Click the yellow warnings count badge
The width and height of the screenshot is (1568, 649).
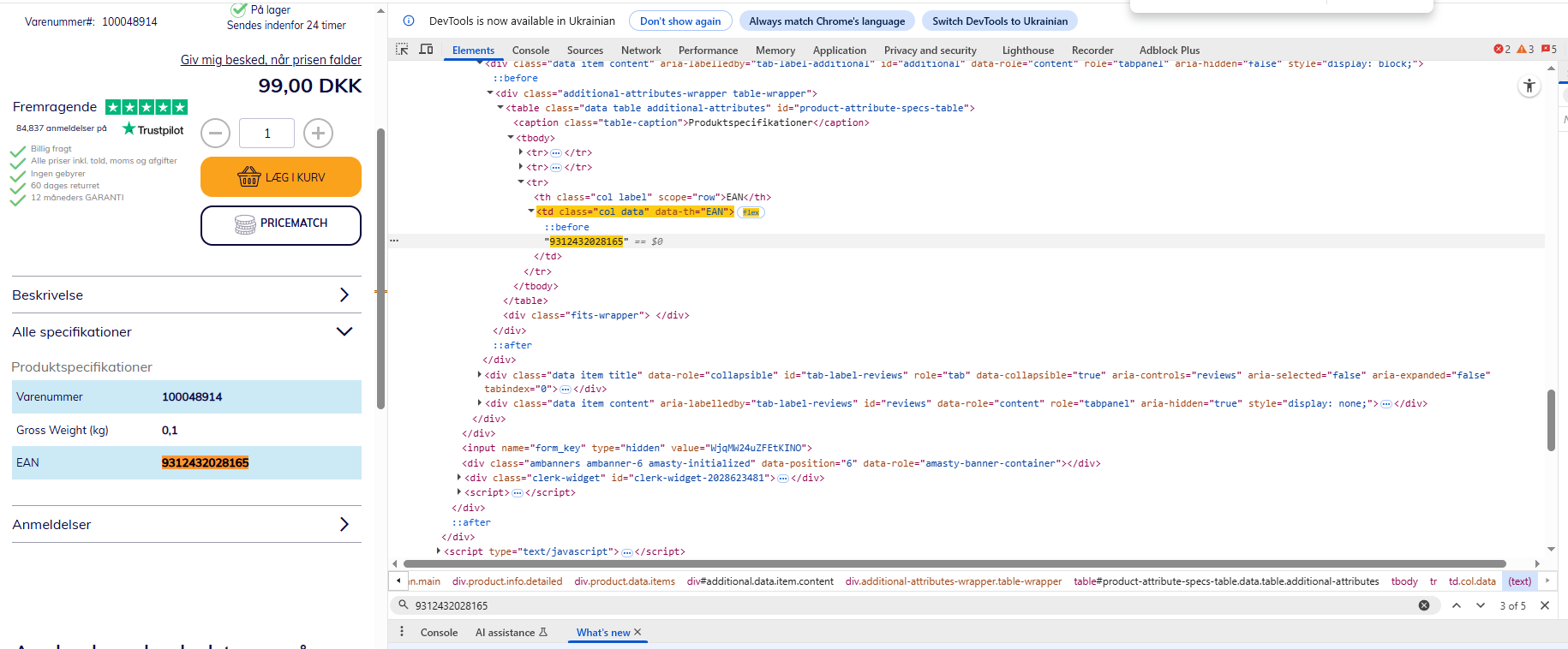(x=1525, y=50)
